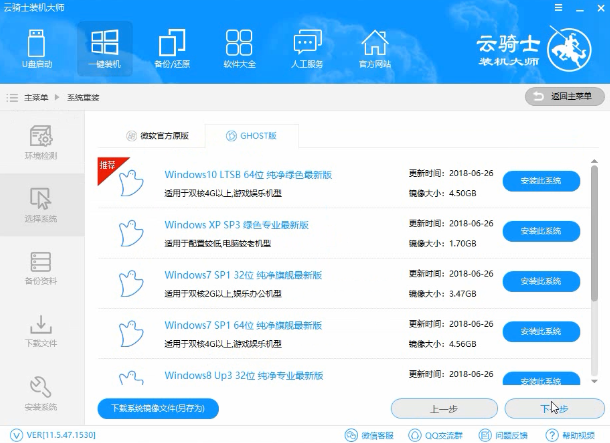Open 帮助视频 in the status bar
This screenshot has height=443, width=610.
[x=570, y=435]
